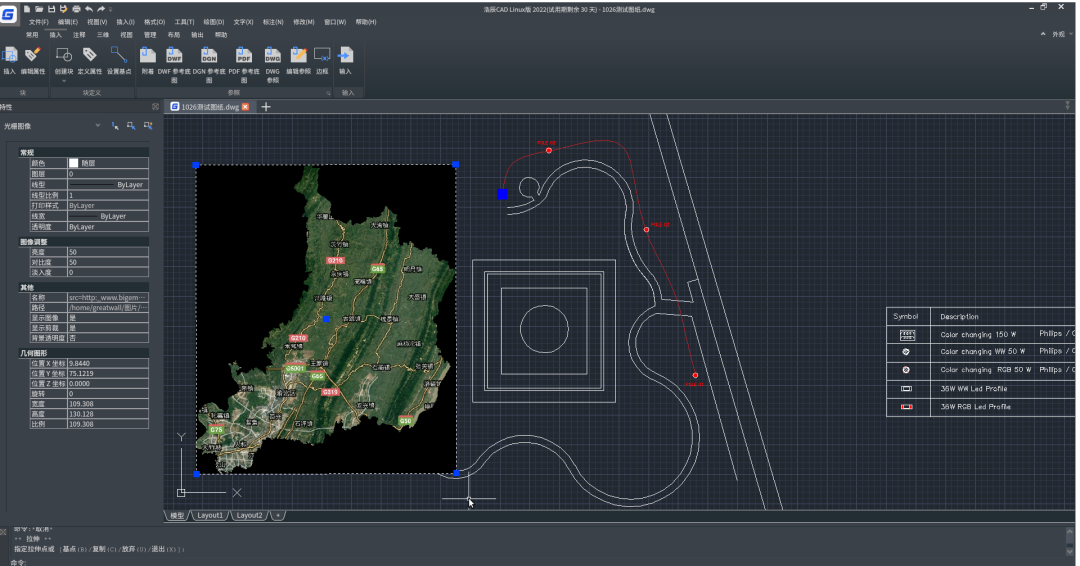Screen dimensions: 1080x566
Task: Switch to the 注释 ribbon tab
Action: coord(79,34)
